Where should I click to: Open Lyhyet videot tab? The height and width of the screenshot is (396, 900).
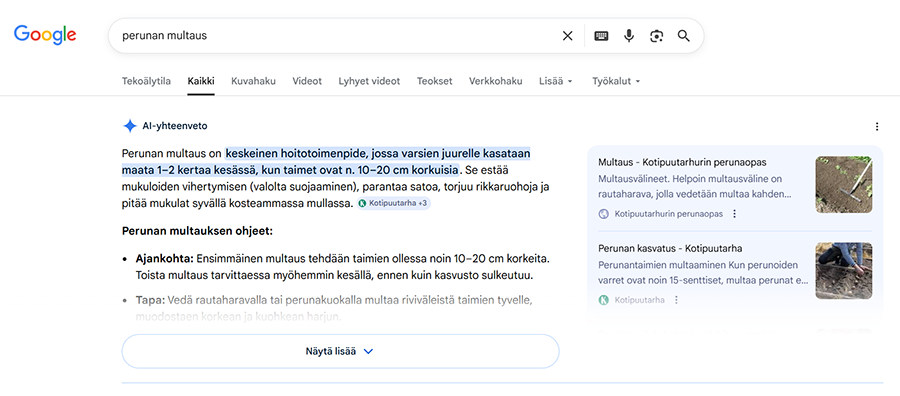pyautogui.click(x=369, y=81)
